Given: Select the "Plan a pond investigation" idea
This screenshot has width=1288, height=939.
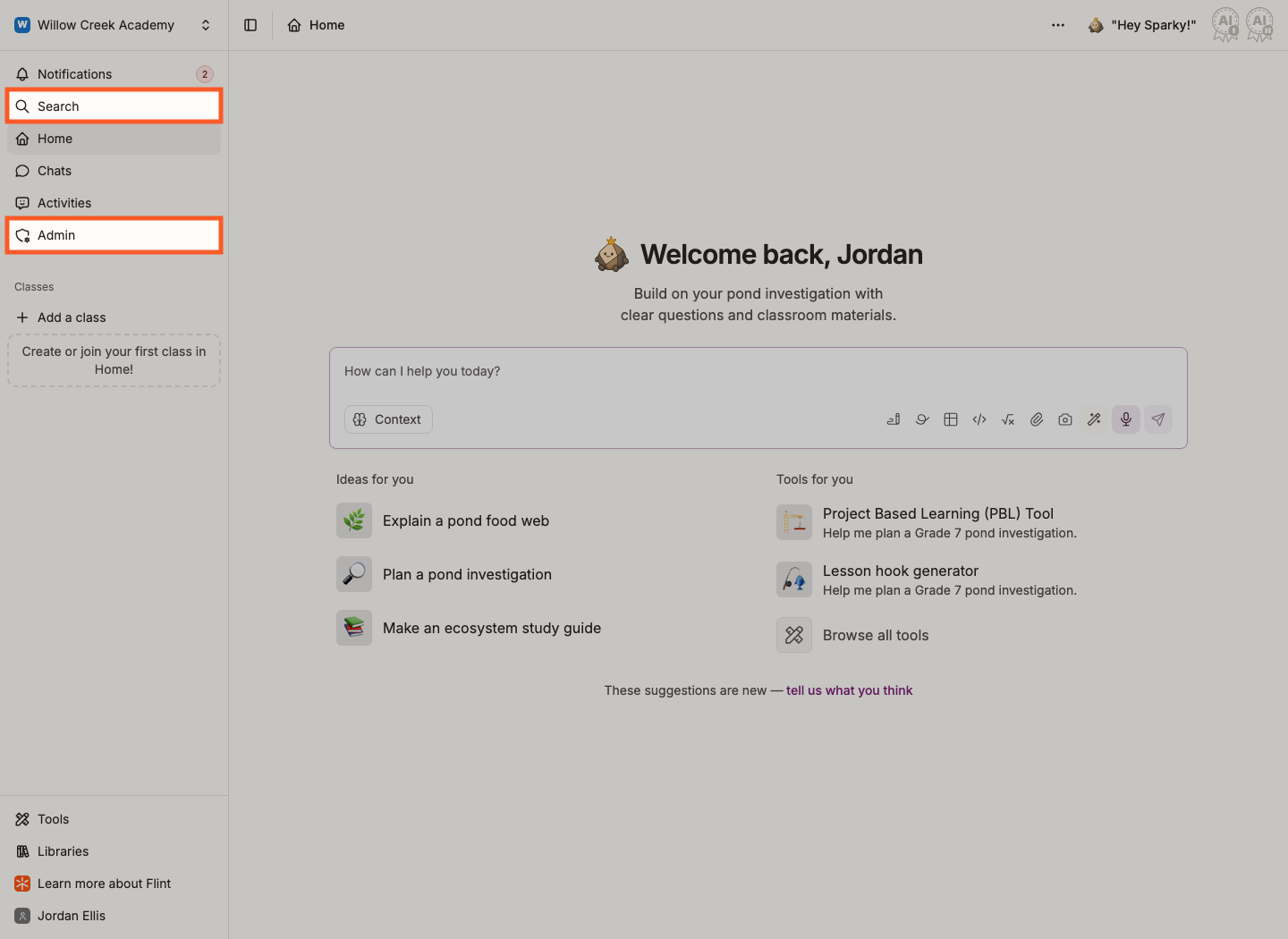Looking at the screenshot, I should [445, 574].
